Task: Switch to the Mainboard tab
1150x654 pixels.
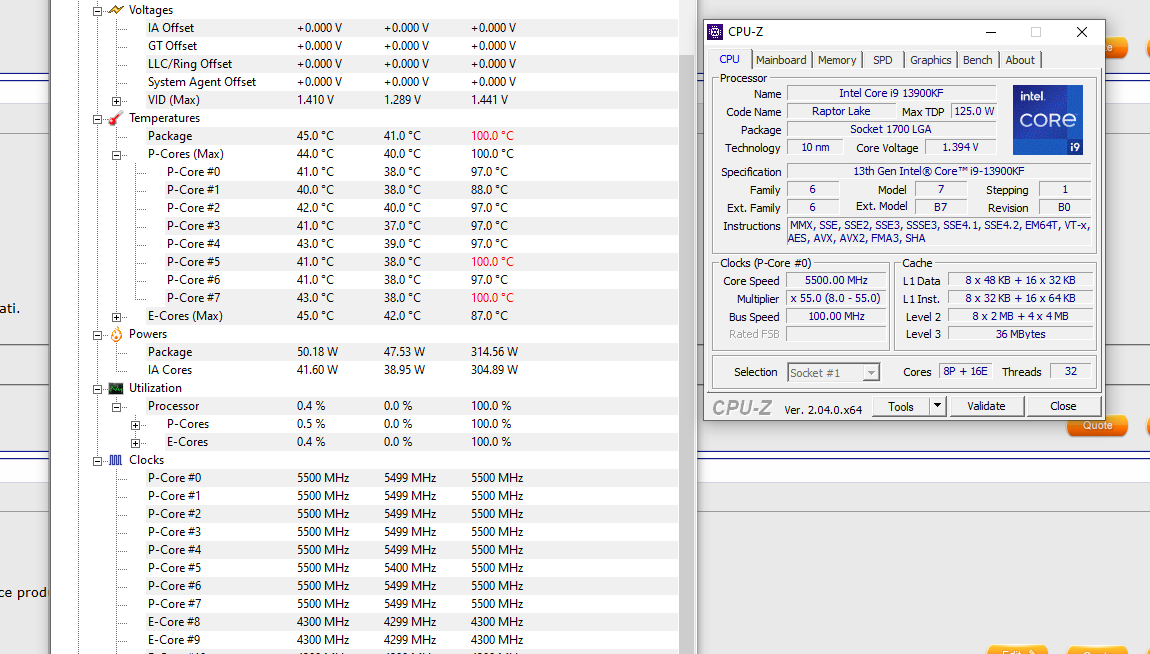Action: click(x=781, y=60)
